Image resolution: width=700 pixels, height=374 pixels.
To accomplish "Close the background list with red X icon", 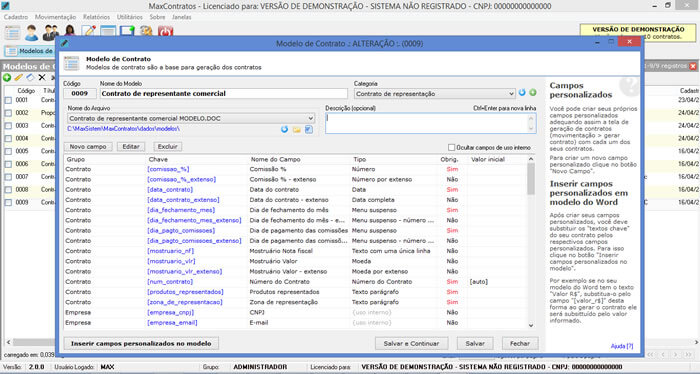I will click(x=693, y=66).
